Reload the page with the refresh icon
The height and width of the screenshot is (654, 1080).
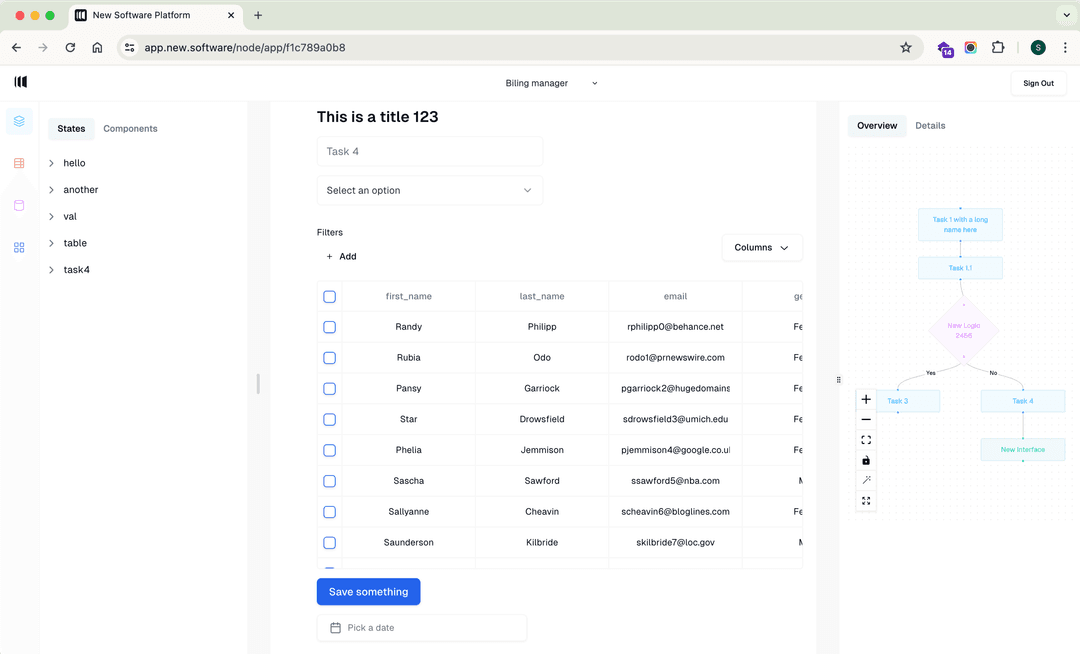click(x=70, y=48)
